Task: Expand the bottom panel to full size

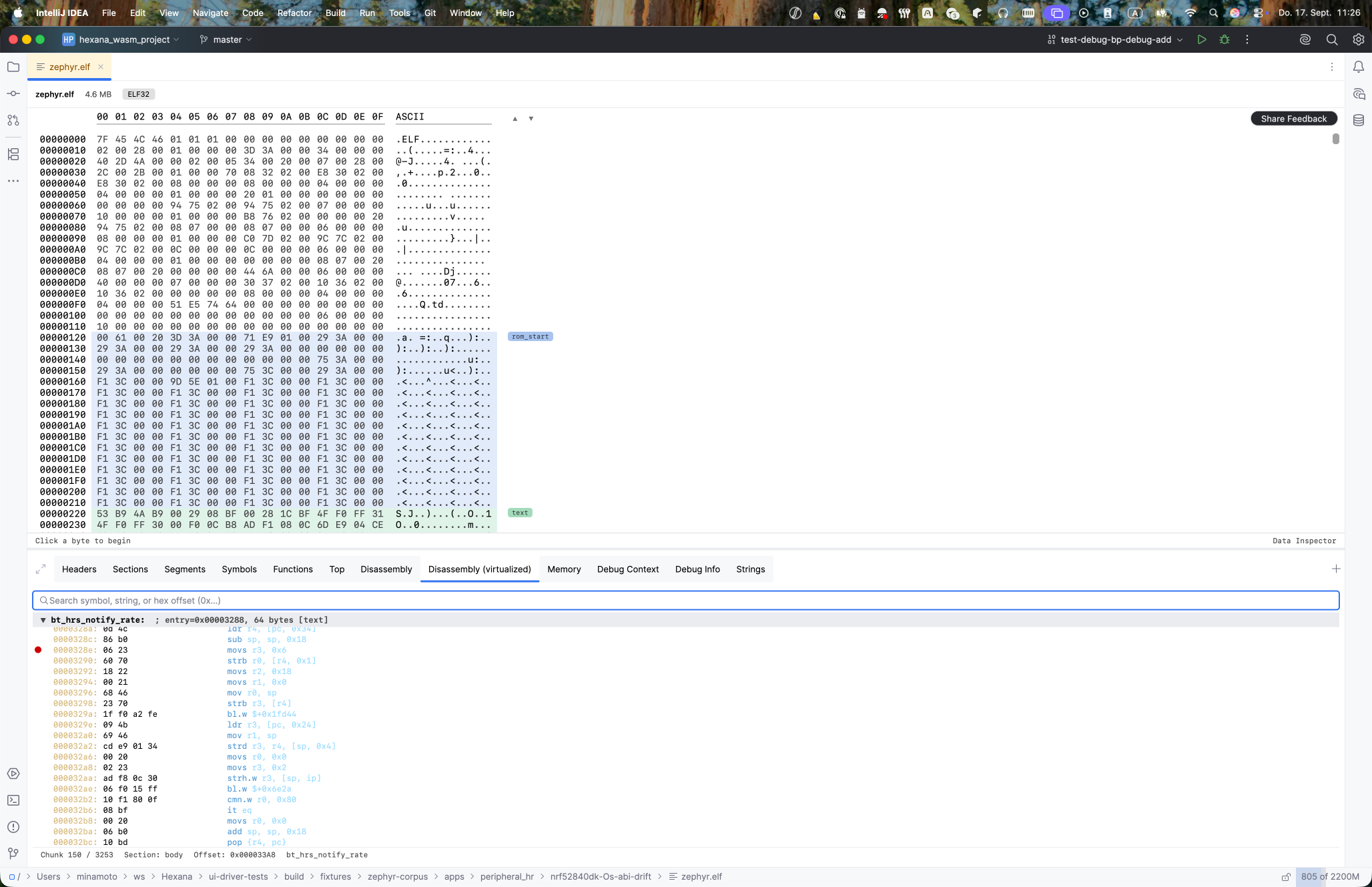Action: coord(41,569)
